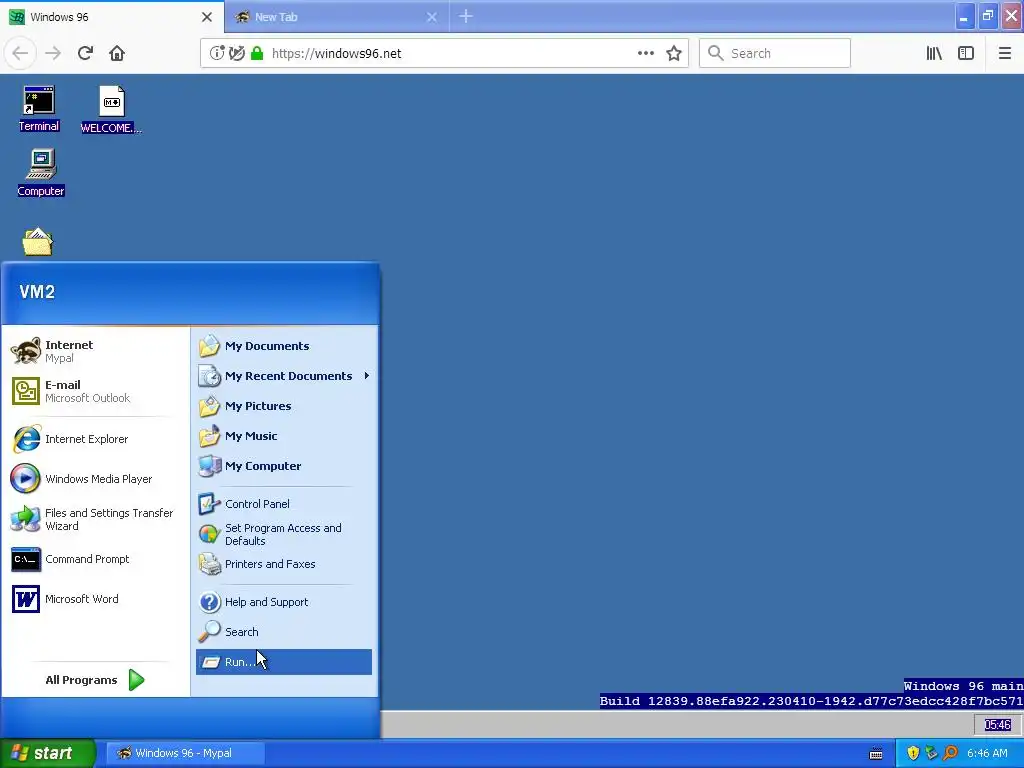Open the WELCOME markdown file icon

pyautogui.click(x=111, y=109)
